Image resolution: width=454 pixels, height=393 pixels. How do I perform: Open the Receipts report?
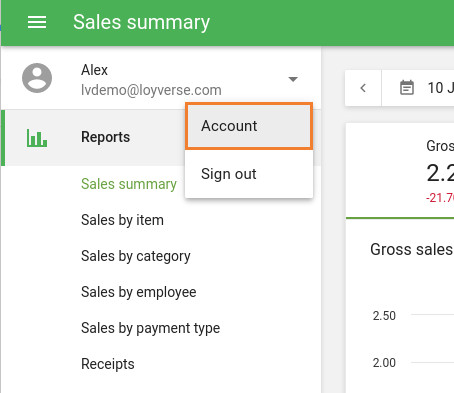(108, 364)
